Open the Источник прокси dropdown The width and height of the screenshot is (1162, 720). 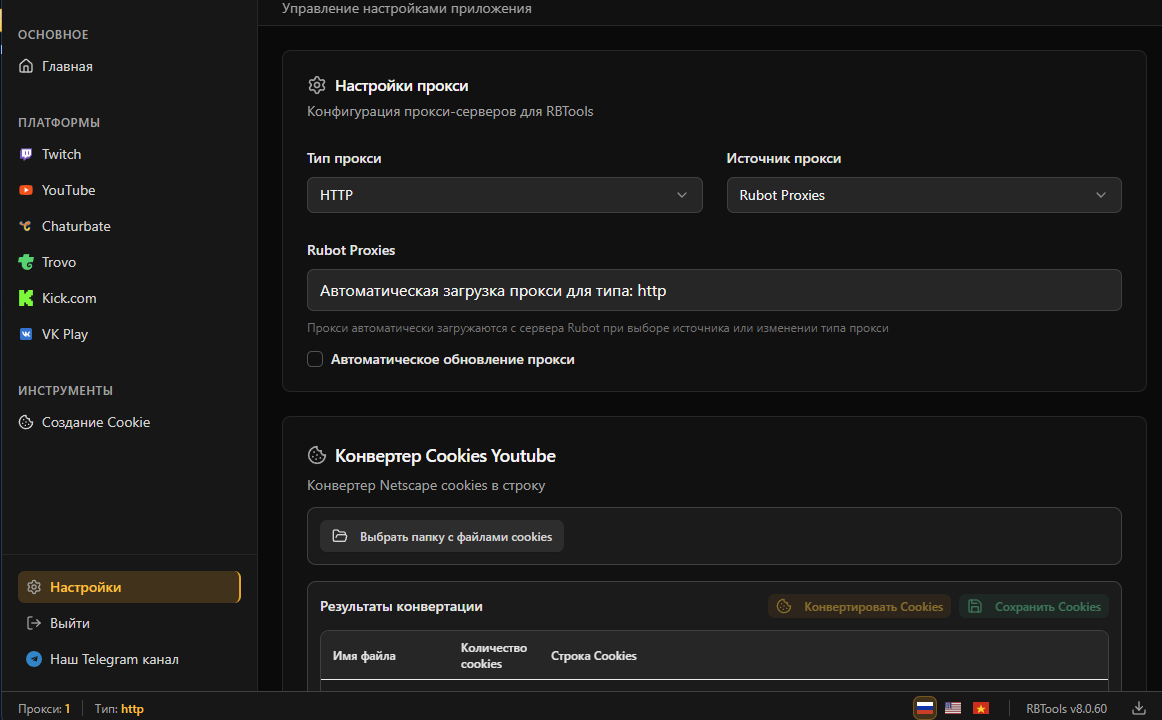pyautogui.click(x=923, y=195)
